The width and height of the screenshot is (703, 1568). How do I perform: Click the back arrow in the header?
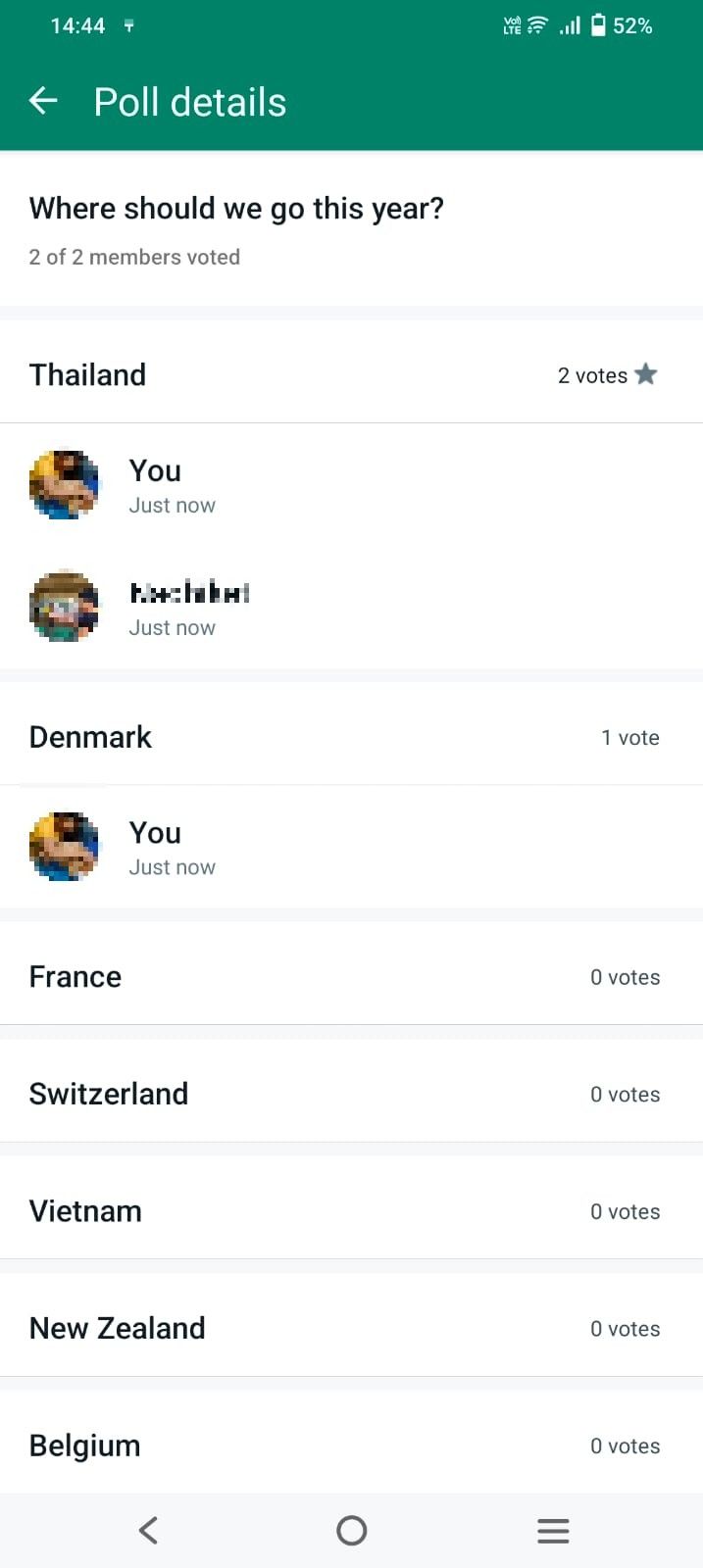click(x=43, y=100)
